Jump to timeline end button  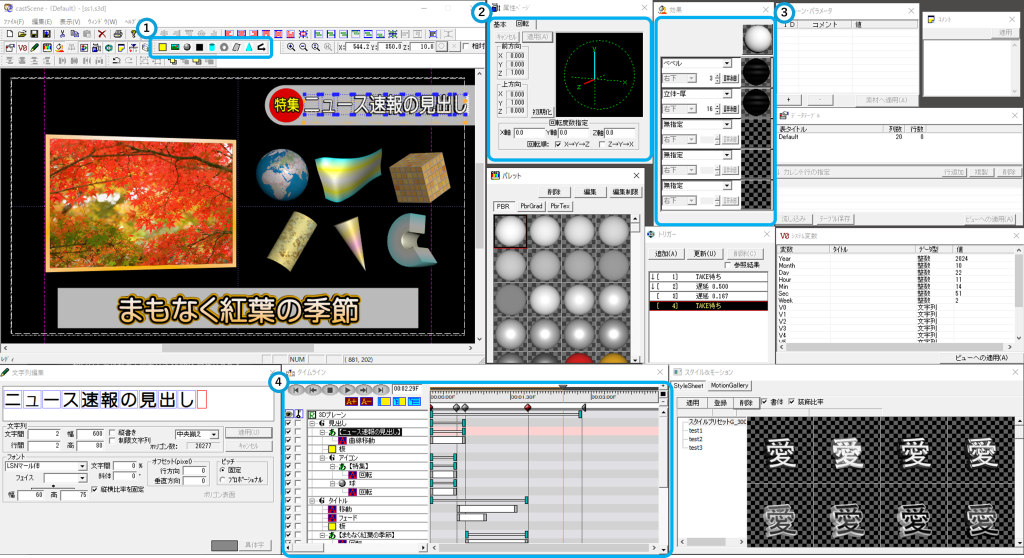click(381, 390)
